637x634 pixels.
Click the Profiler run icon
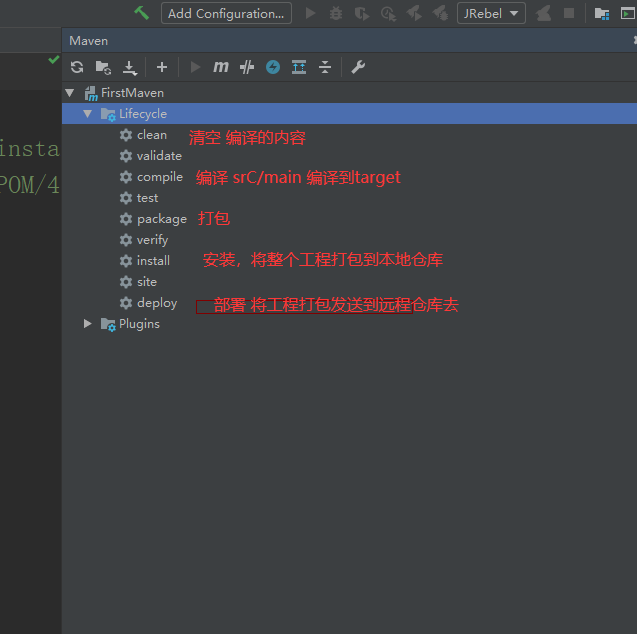(388, 14)
